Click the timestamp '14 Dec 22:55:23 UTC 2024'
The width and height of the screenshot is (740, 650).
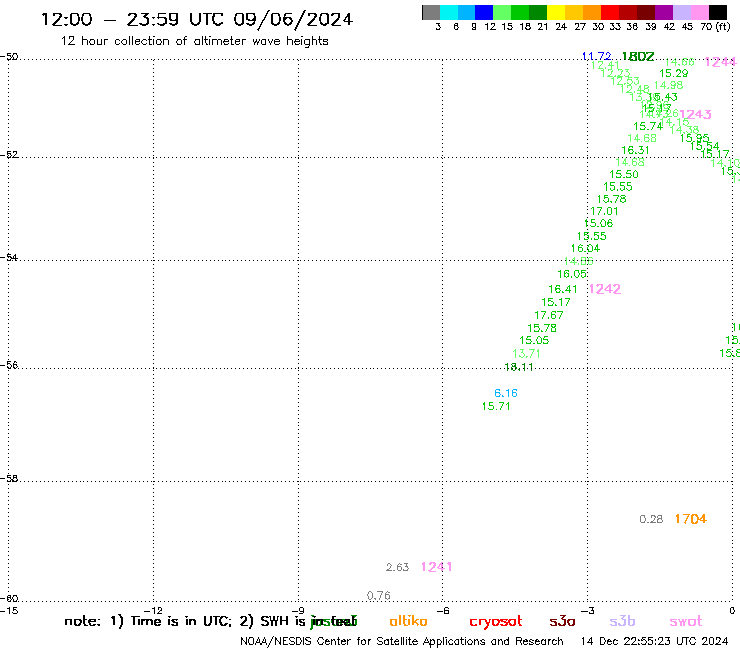(x=654, y=641)
